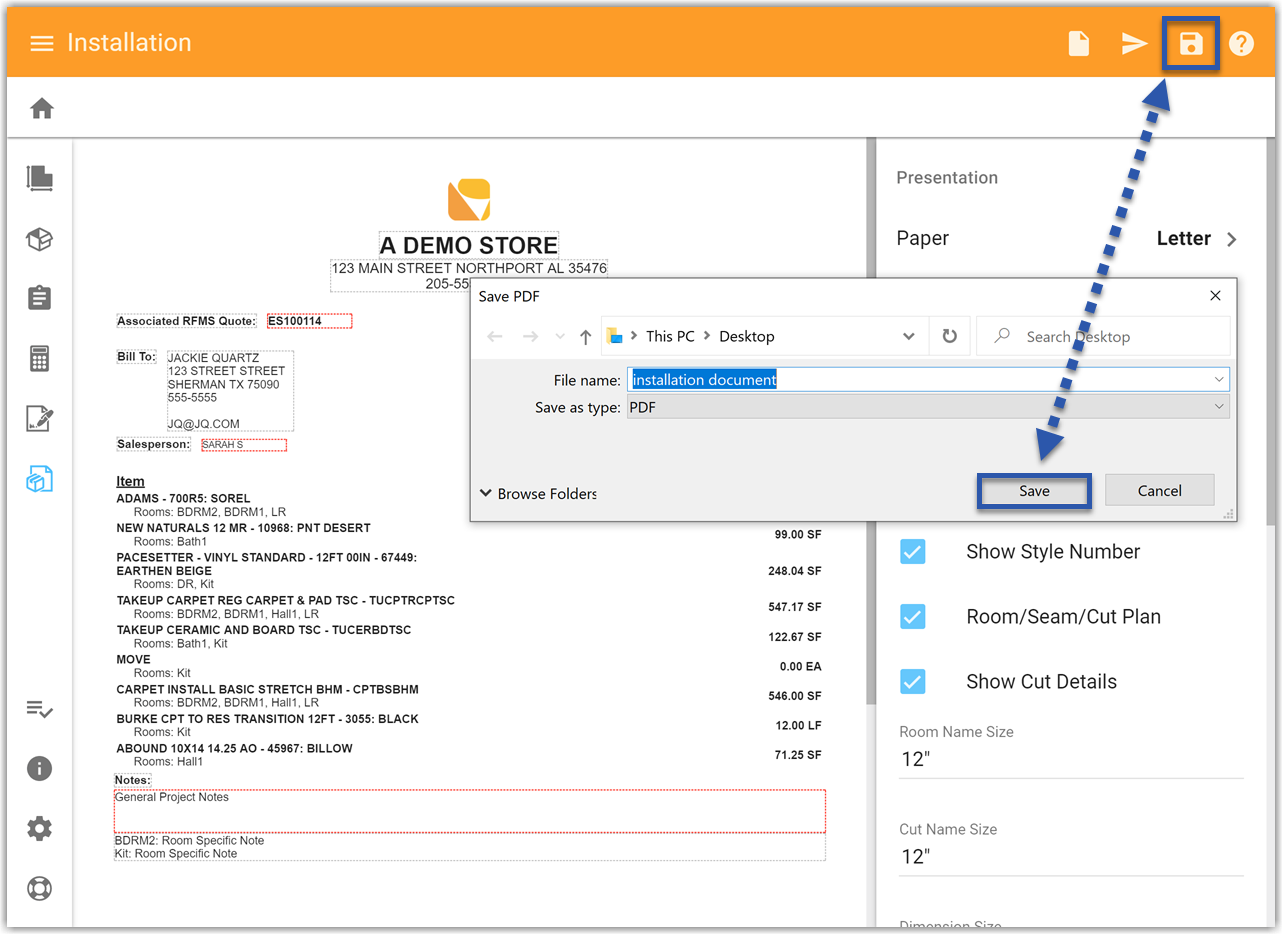Viewport: 1283px width, 935px height.
Task: Close the Save PDF dialog
Action: (x=1215, y=296)
